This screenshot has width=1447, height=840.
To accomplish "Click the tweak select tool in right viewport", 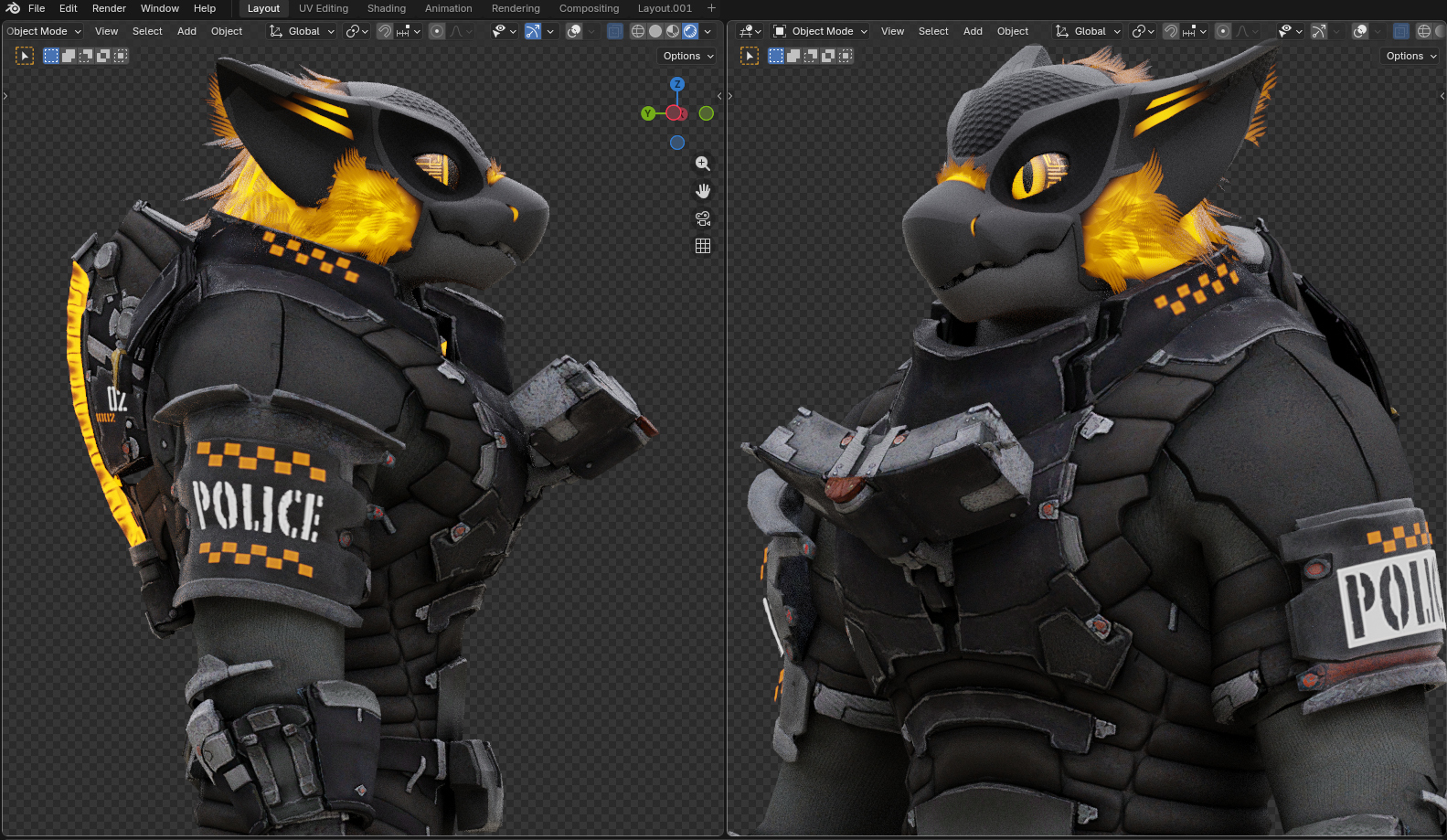I will [750, 56].
